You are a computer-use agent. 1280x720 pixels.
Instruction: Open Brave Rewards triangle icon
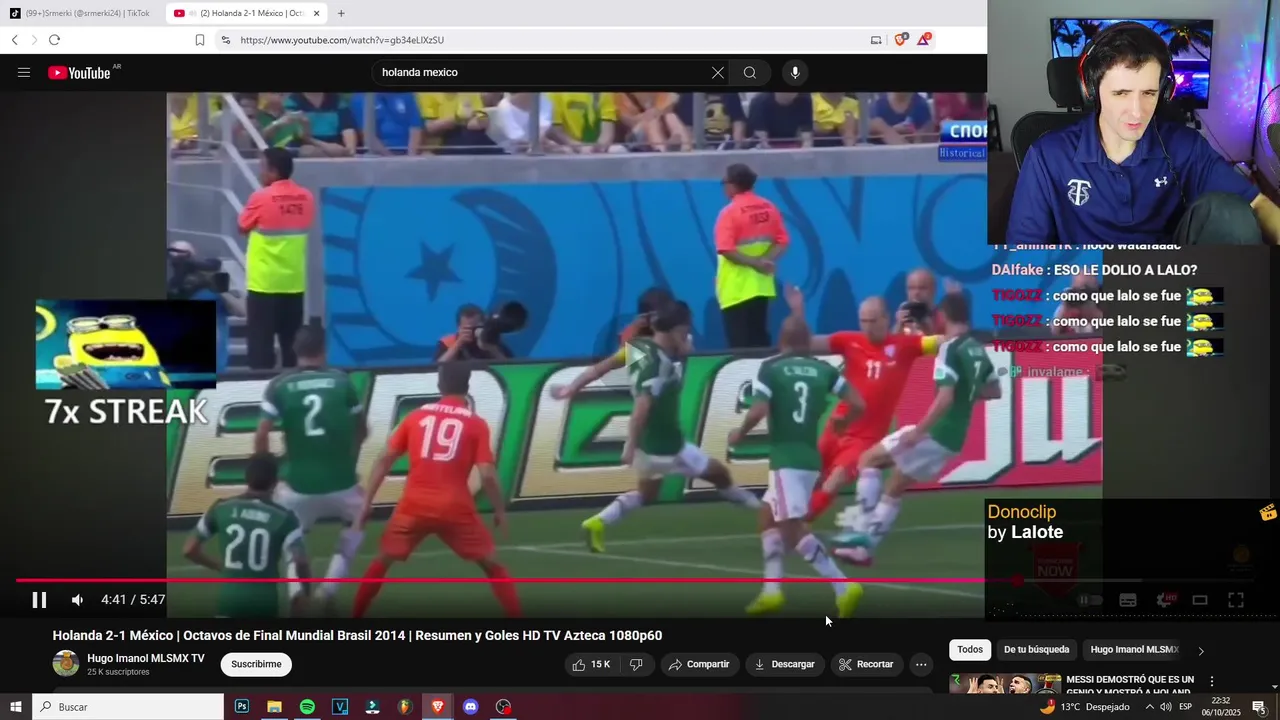point(925,40)
